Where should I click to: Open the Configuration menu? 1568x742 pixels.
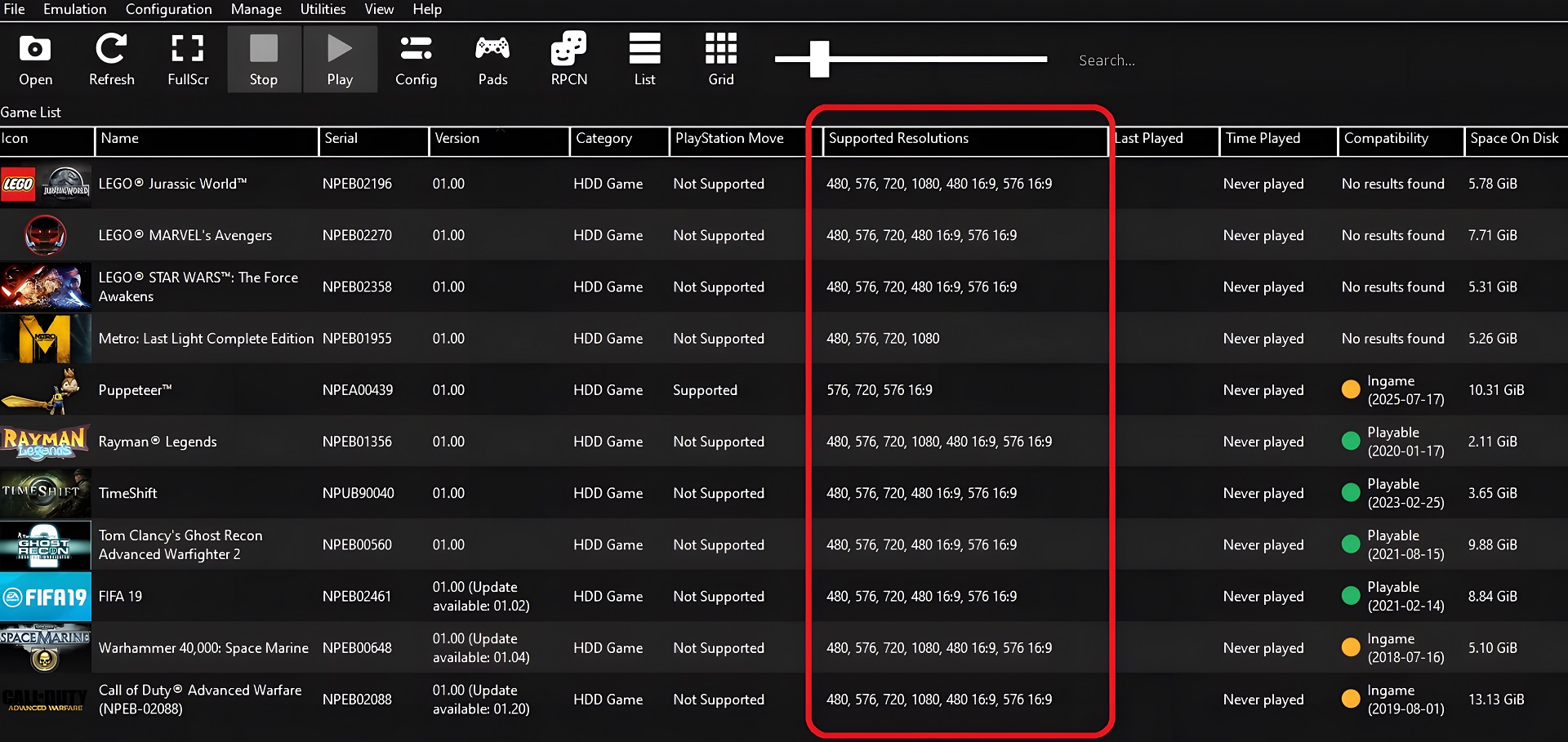(168, 9)
